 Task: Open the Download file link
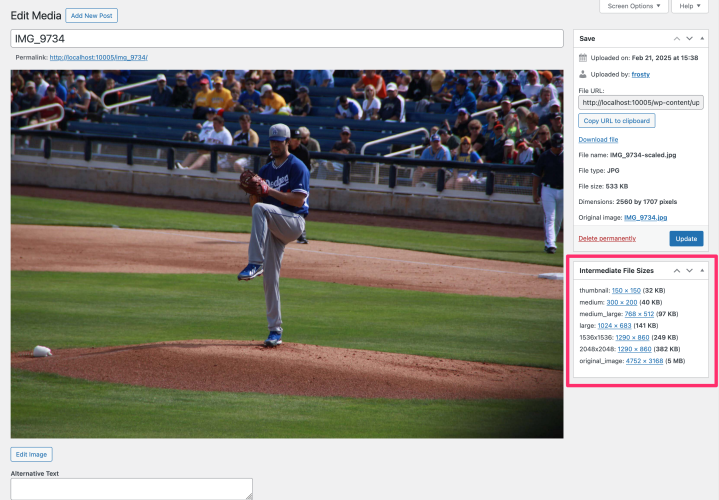598,139
